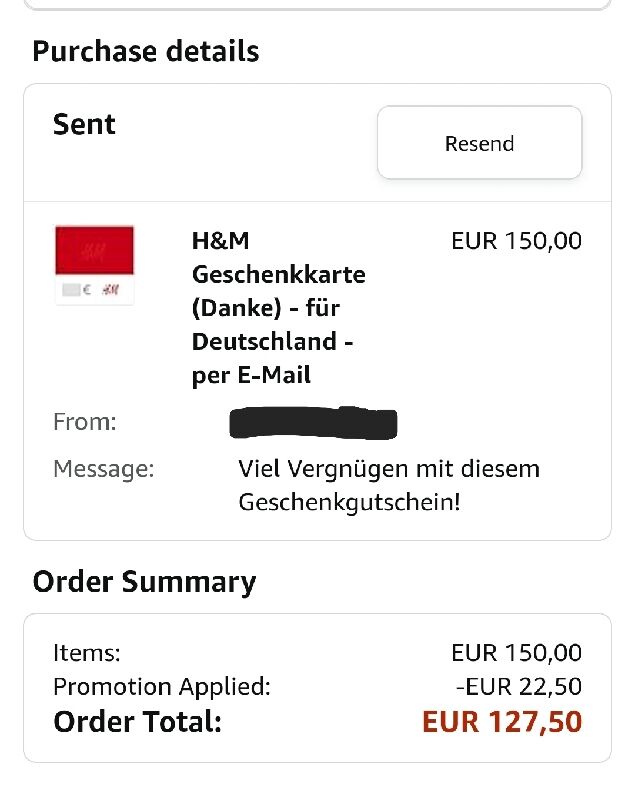
Task: Select the EUR 150,00 price beside the product
Action: click(516, 241)
